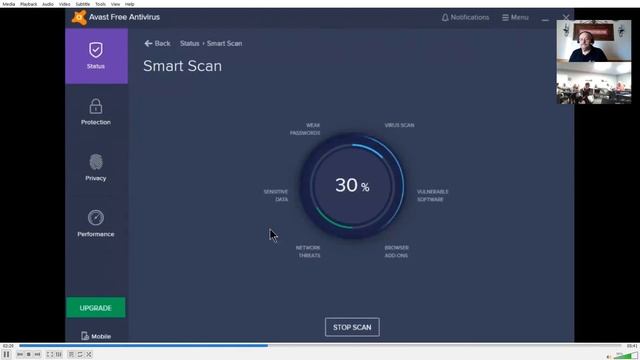Toggle VLC random shuffle
Image resolution: width=640 pixels, height=360 pixels.
tap(89, 354)
